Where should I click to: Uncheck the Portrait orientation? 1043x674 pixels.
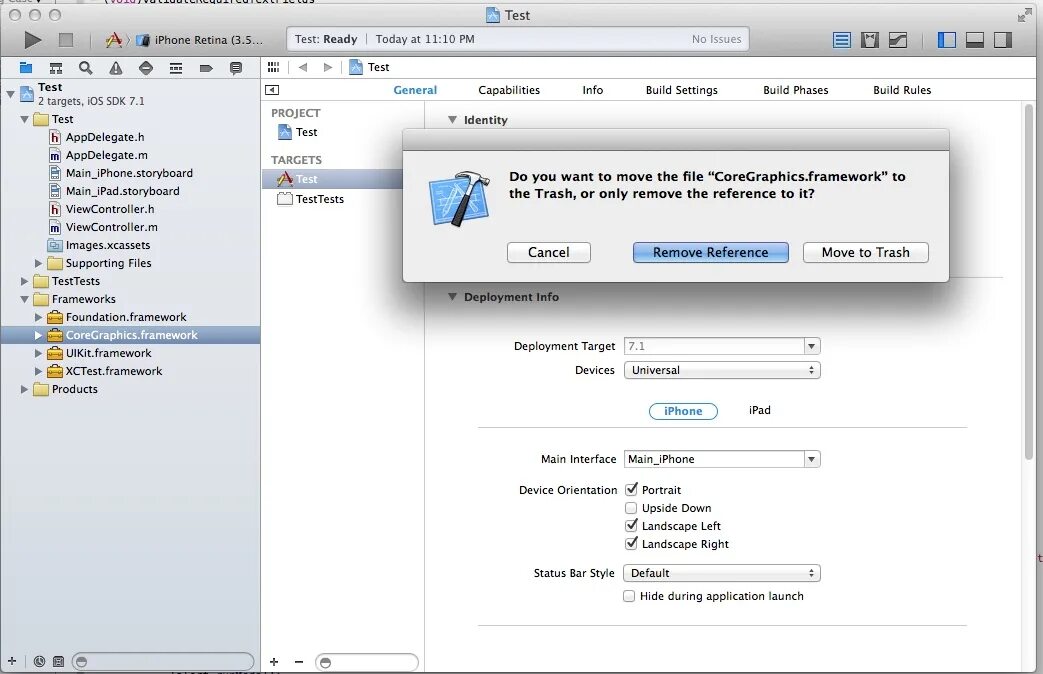pyautogui.click(x=631, y=490)
